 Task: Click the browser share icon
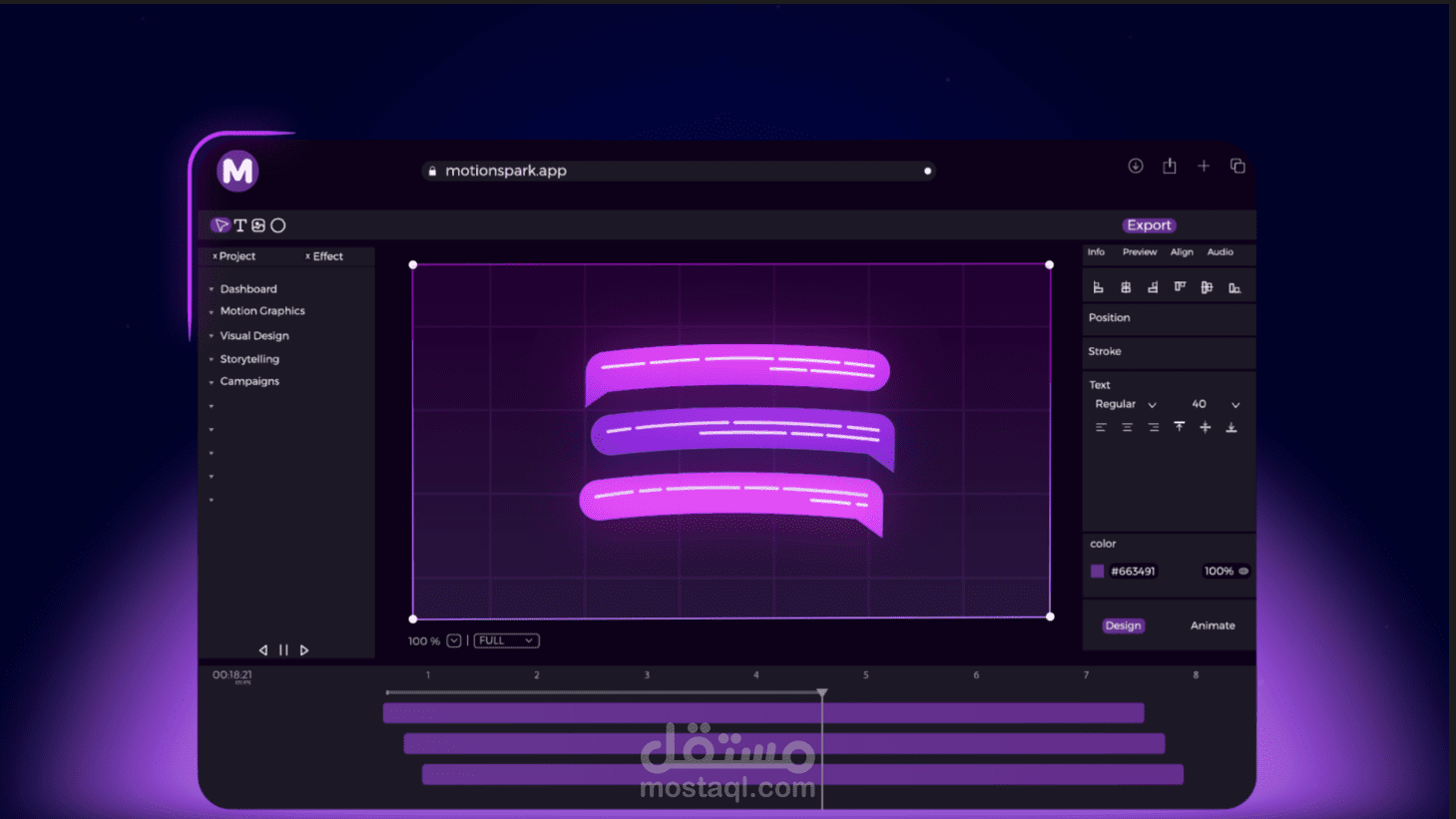pos(1170,166)
